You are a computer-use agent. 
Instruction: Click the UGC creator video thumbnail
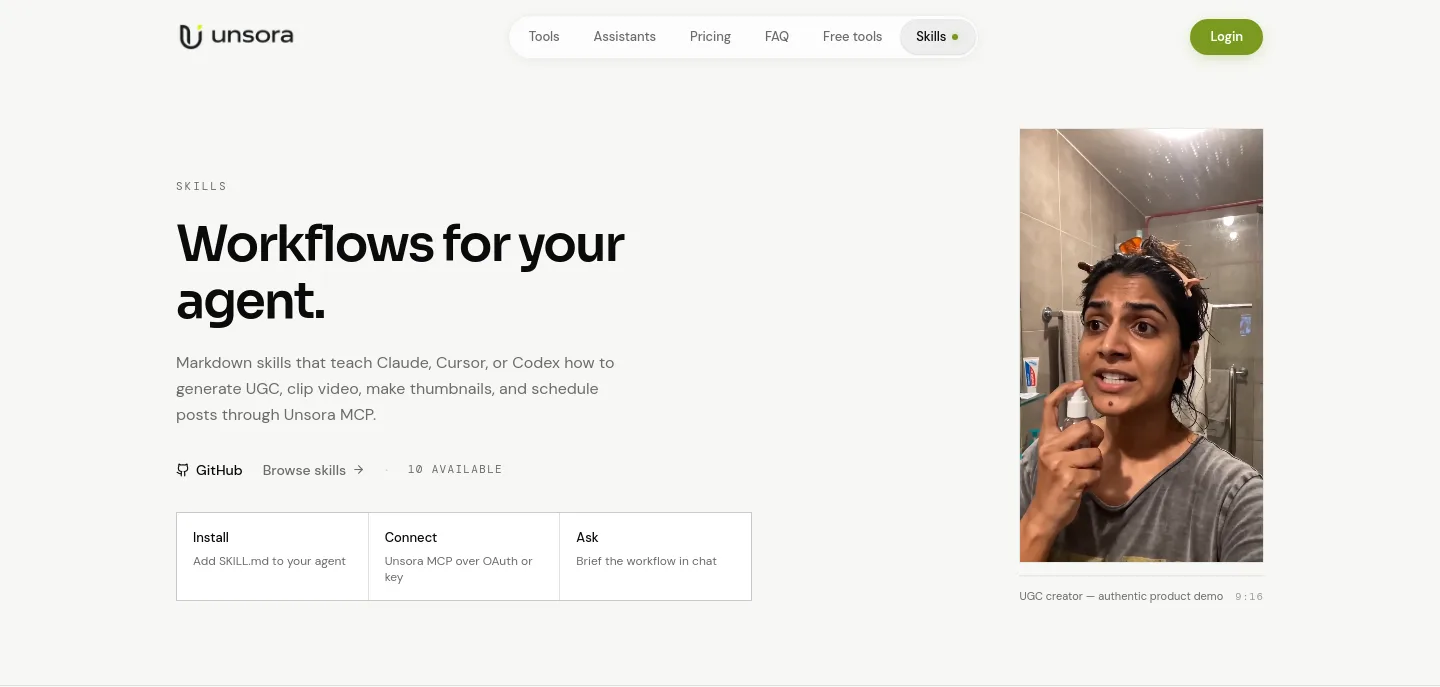pyautogui.click(x=1141, y=345)
